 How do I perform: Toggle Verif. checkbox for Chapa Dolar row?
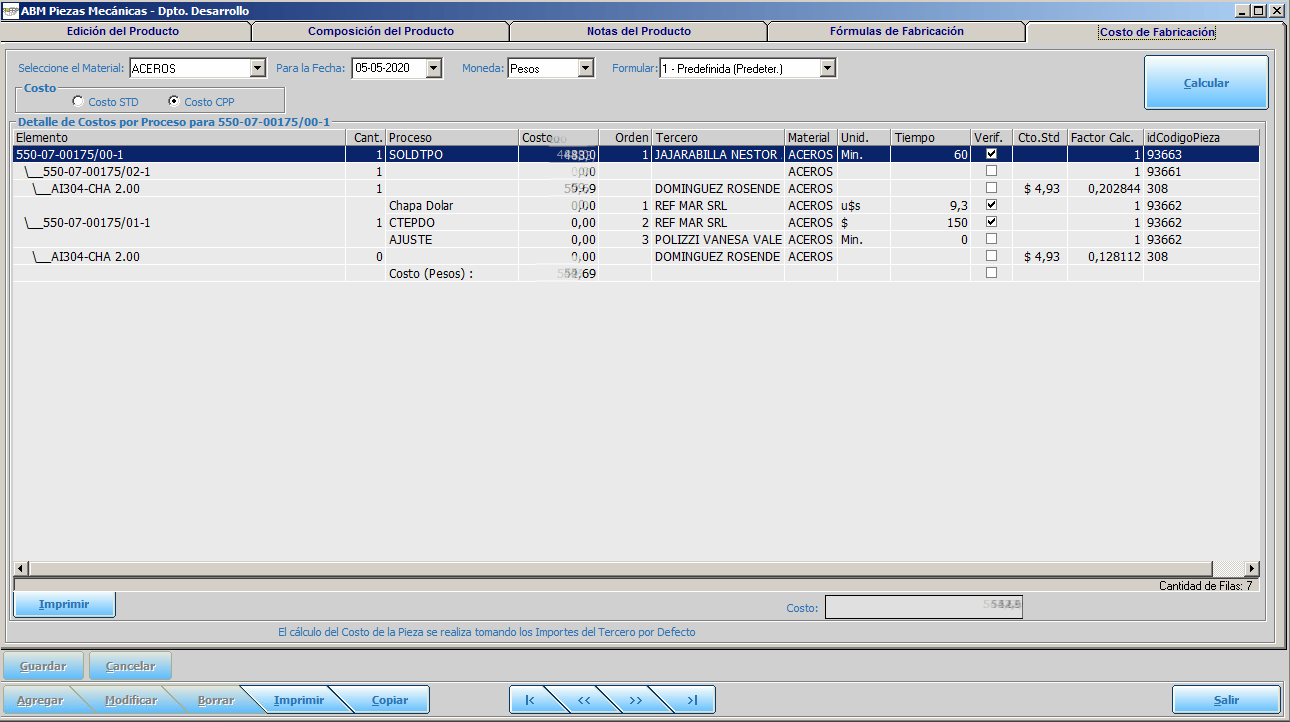(x=991, y=206)
